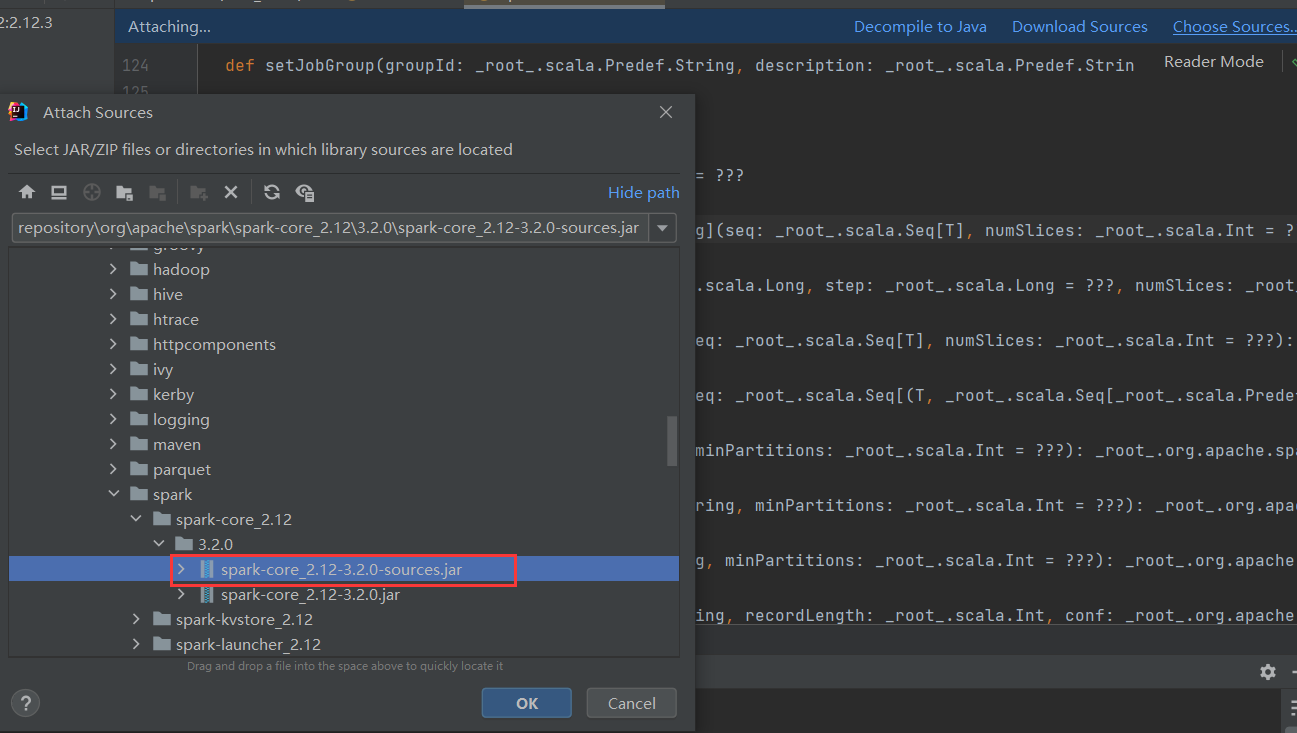Click the disabled module content root icon

(x=157, y=192)
